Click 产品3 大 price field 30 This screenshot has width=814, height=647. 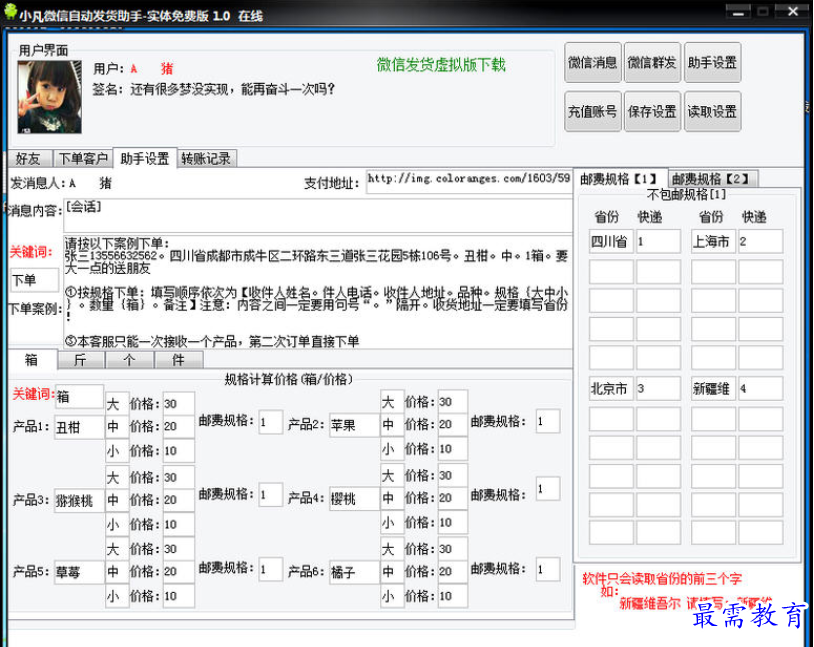[x=179, y=477]
